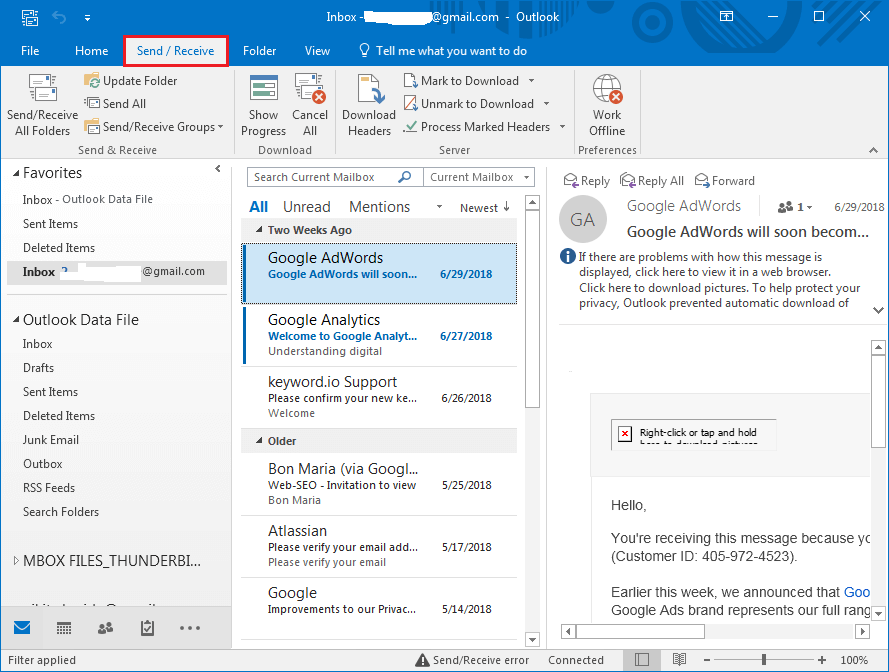Customize Quick Access Toolbar dropdown
889x672 pixels.
pos(87,18)
